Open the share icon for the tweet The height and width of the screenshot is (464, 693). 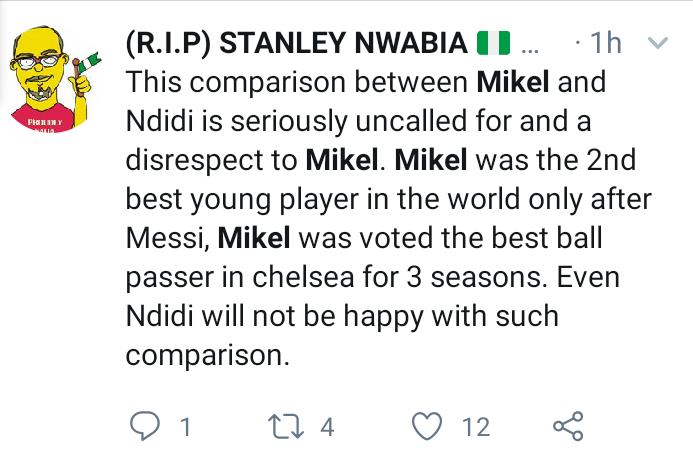coord(568,426)
